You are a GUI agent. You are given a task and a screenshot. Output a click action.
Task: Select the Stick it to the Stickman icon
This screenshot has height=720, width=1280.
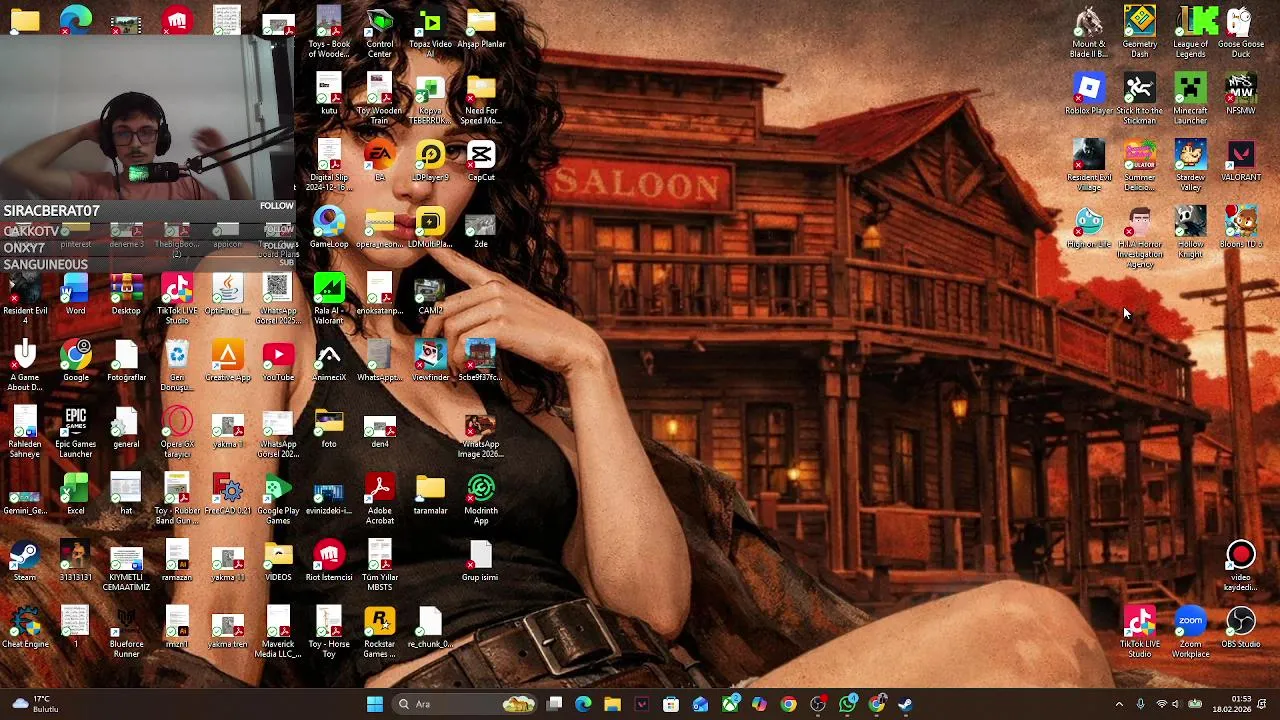click(x=1139, y=99)
